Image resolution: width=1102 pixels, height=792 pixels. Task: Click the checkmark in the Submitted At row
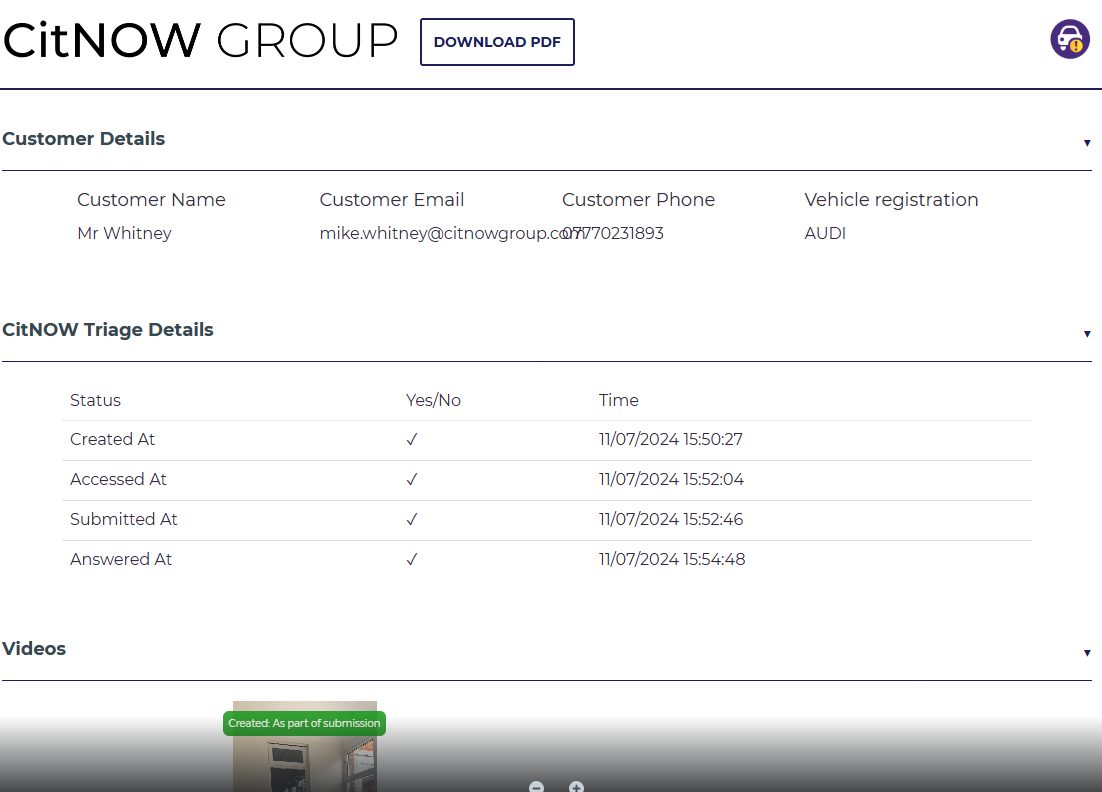[412, 519]
